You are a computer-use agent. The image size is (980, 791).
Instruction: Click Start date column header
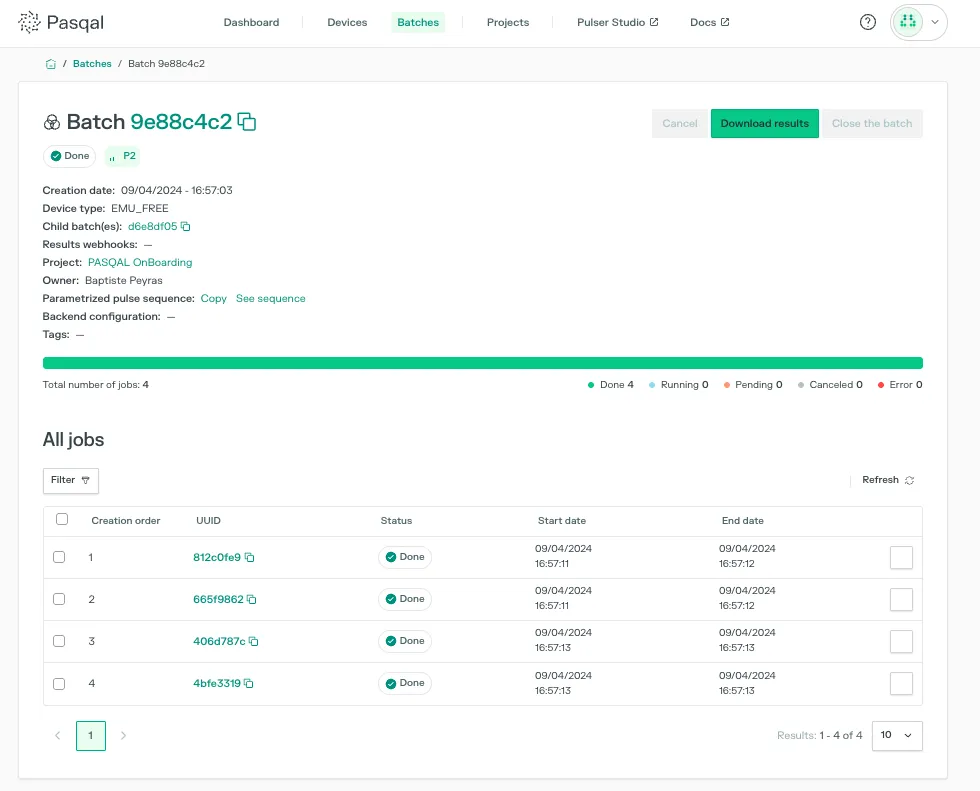[x=562, y=520]
